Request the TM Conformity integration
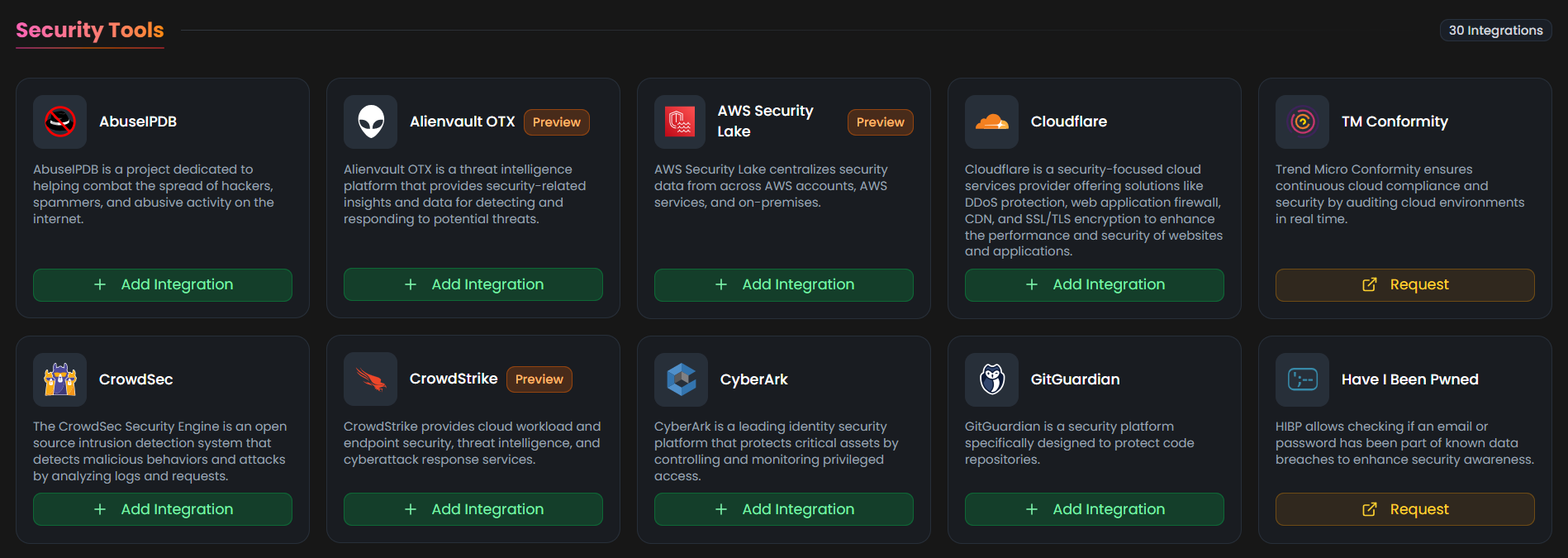Screen dimensions: 1568x558 point(1405,284)
